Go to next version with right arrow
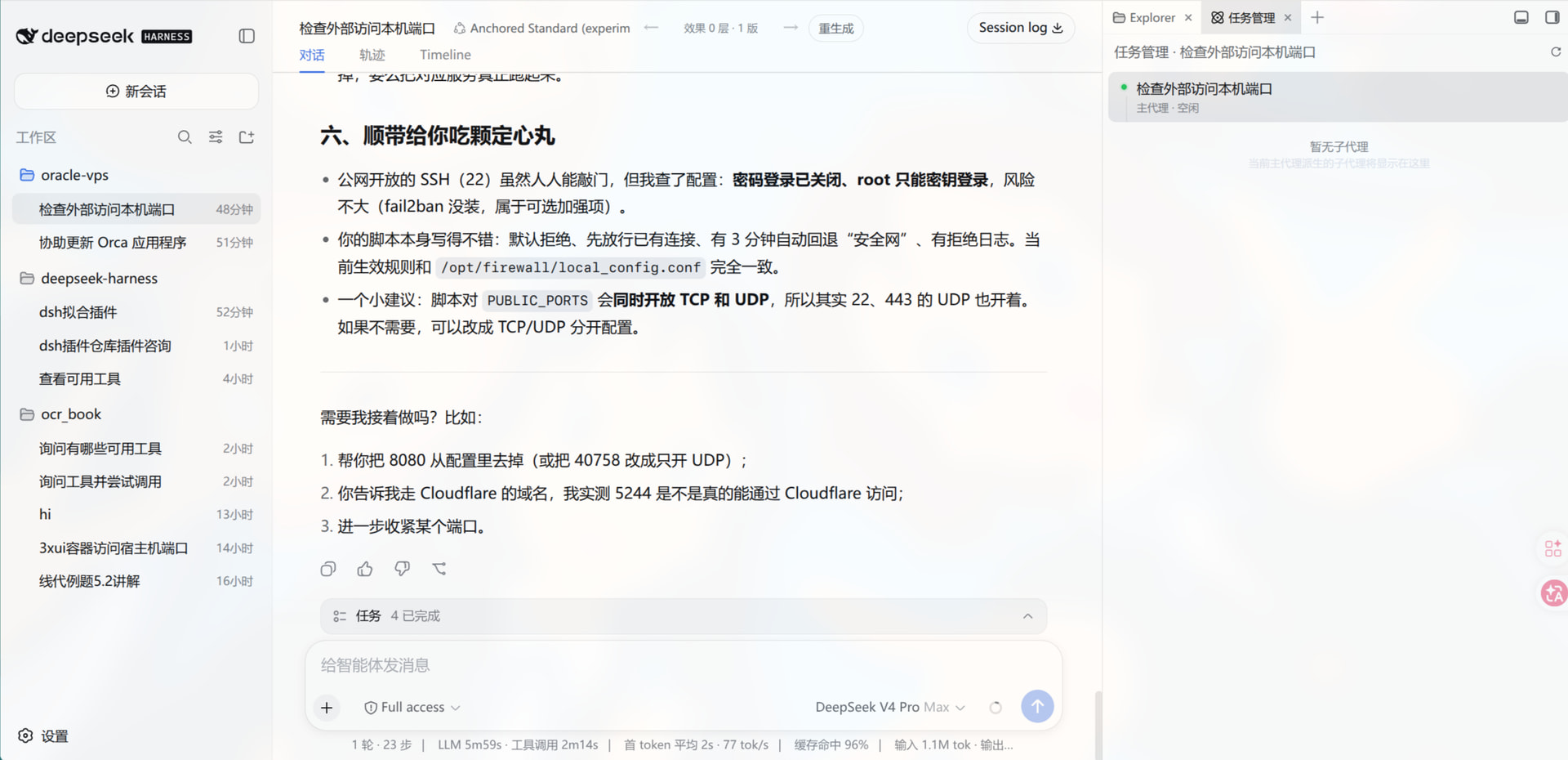 (x=790, y=28)
